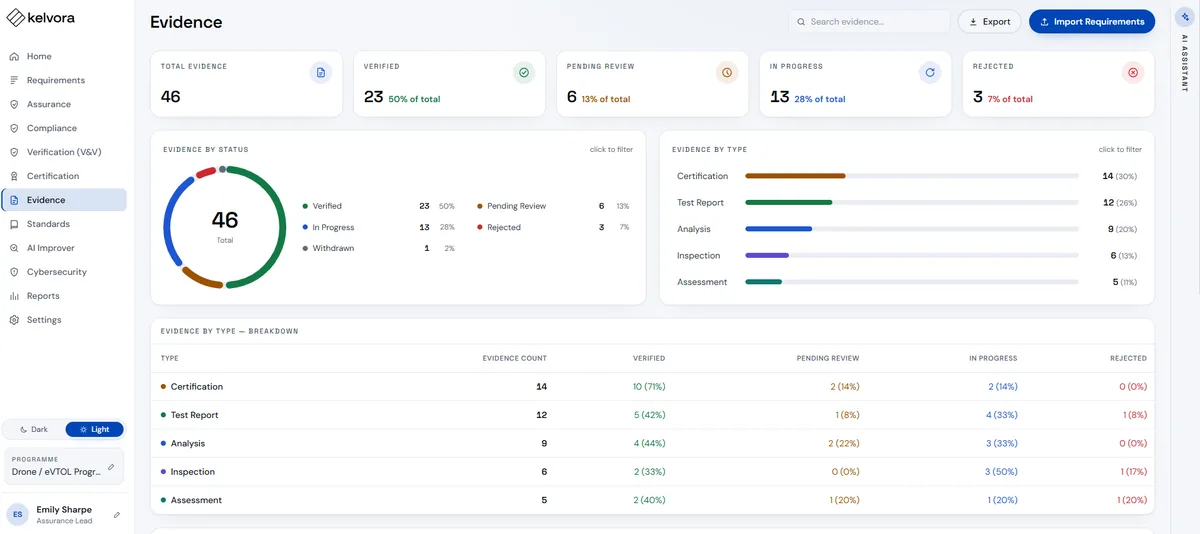Go to Requirements in the sidebar

(x=64, y=80)
